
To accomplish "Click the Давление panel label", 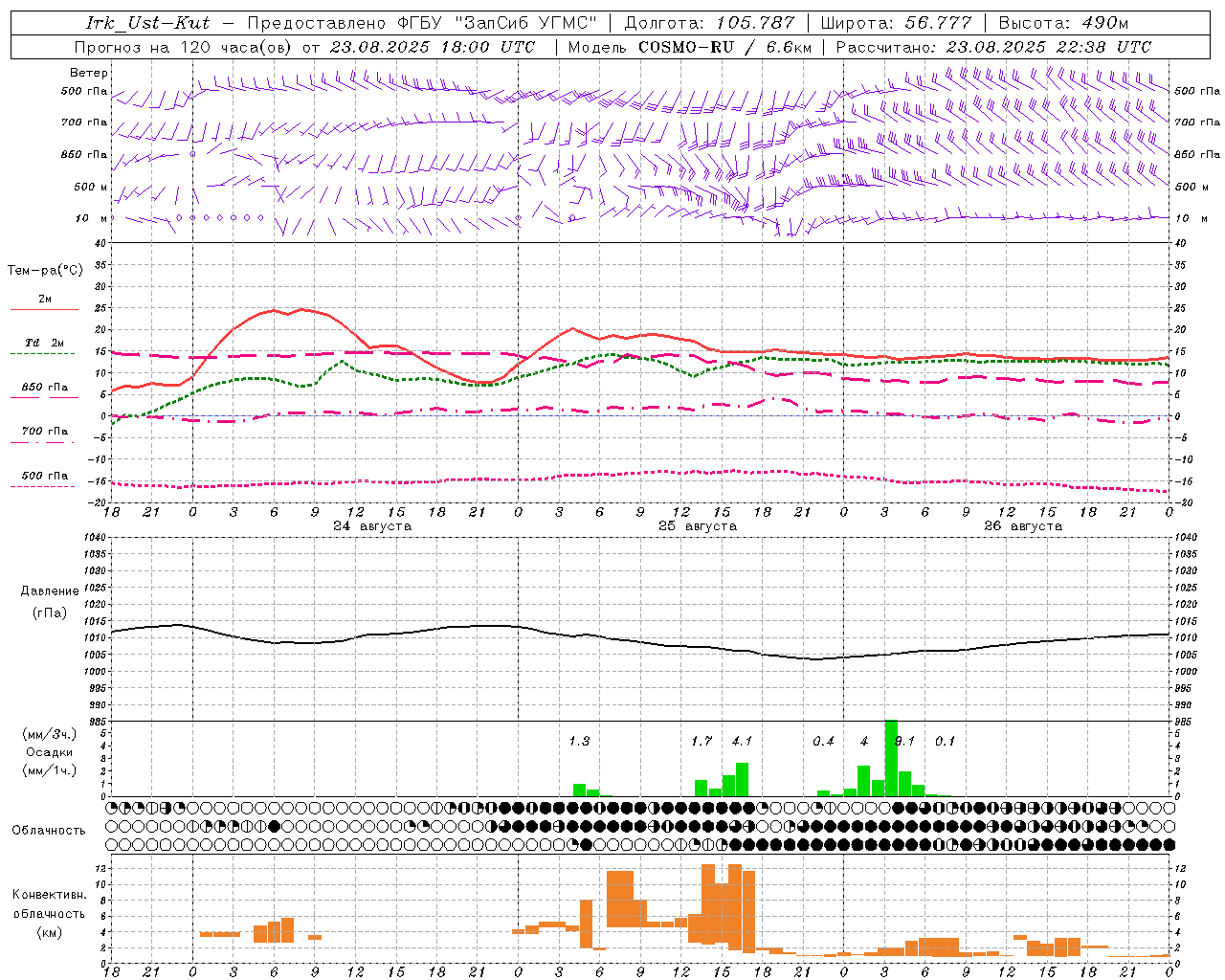I will click(50, 591).
